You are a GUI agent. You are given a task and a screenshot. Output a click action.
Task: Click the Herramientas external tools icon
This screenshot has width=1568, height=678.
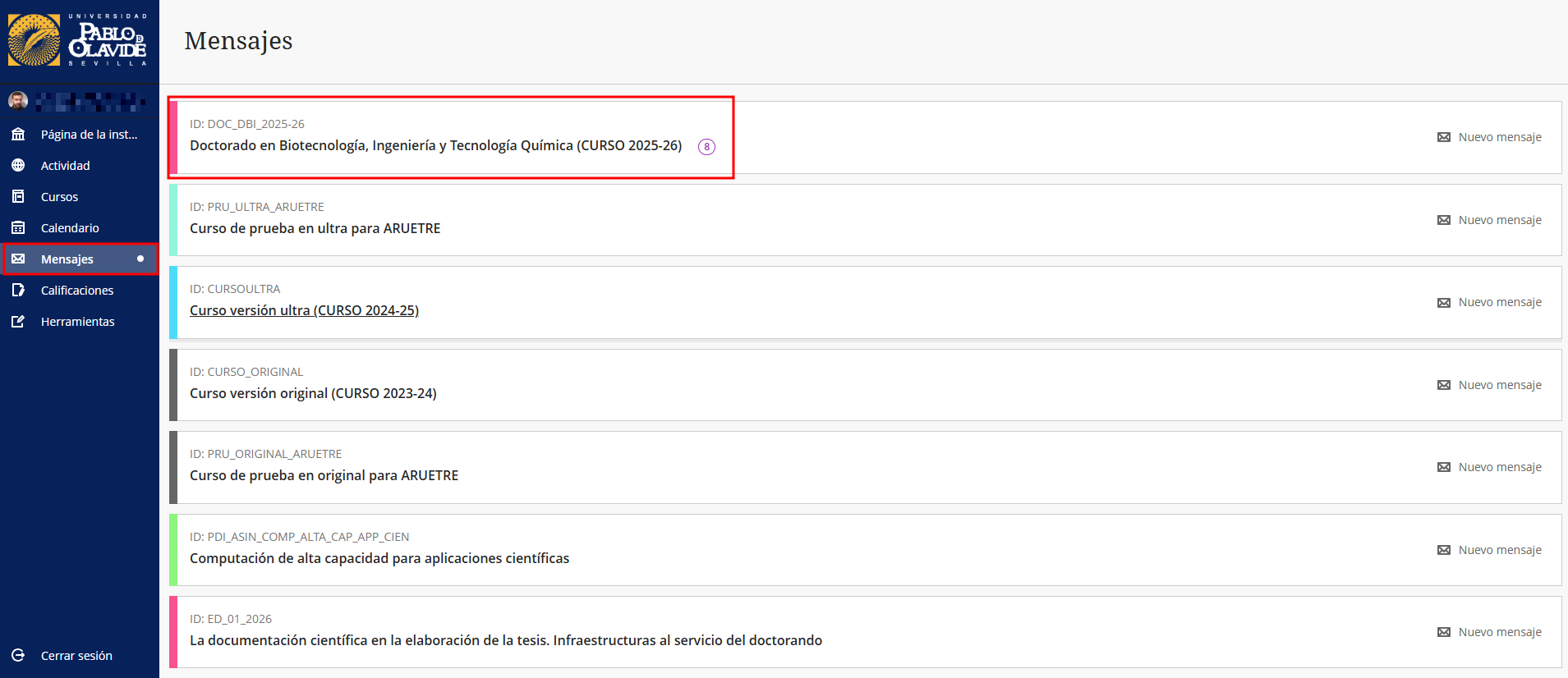tap(18, 322)
